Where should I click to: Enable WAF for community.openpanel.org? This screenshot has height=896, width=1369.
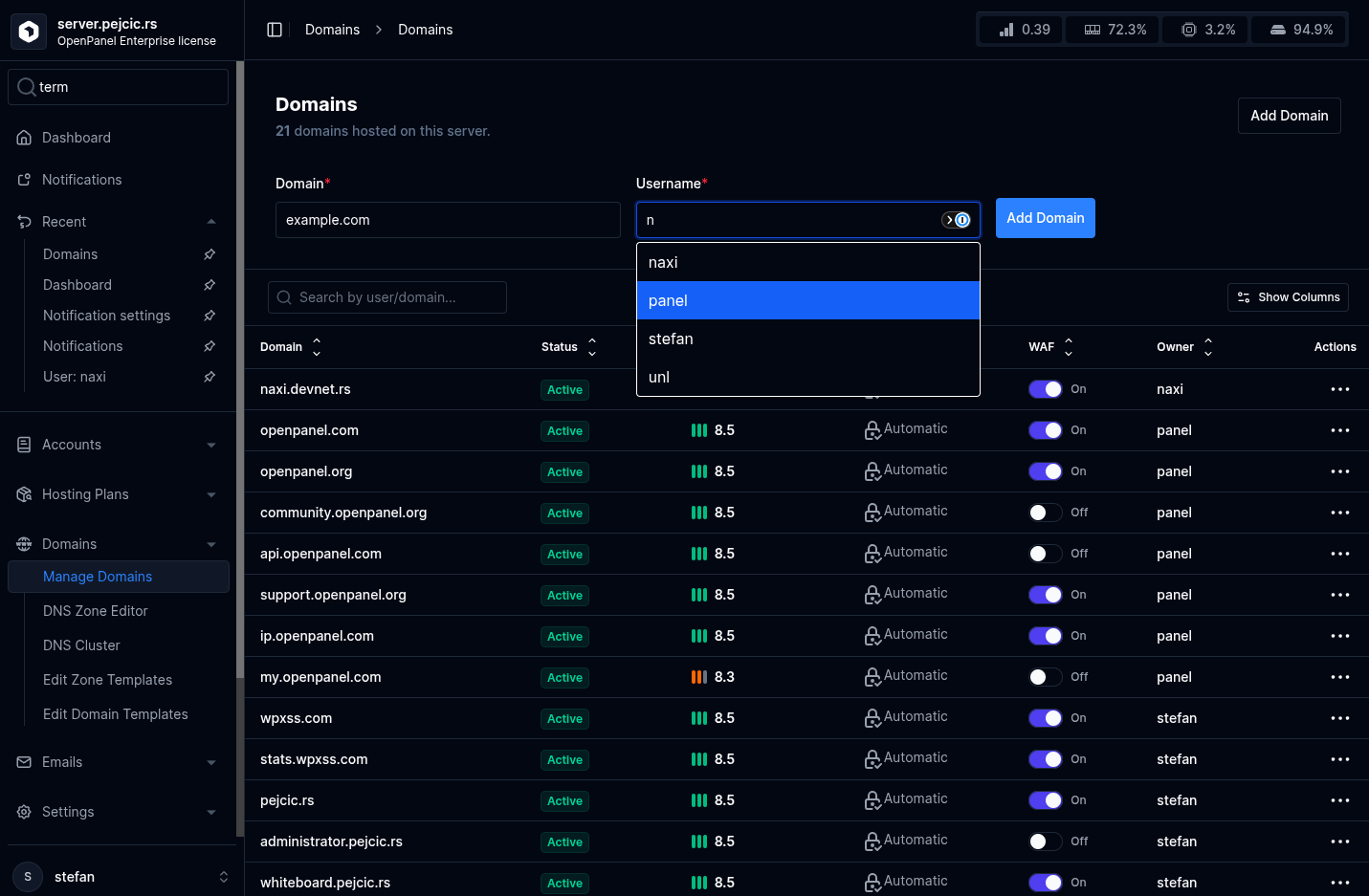(x=1046, y=513)
